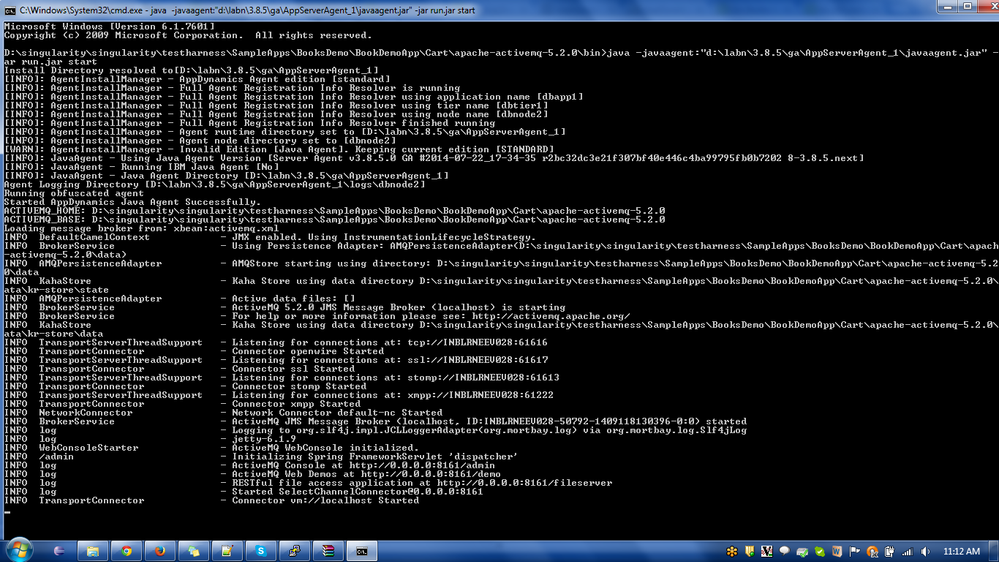The height and width of the screenshot is (562, 999).
Task: Select the active cmd.exe taskbar button
Action: [362, 551]
